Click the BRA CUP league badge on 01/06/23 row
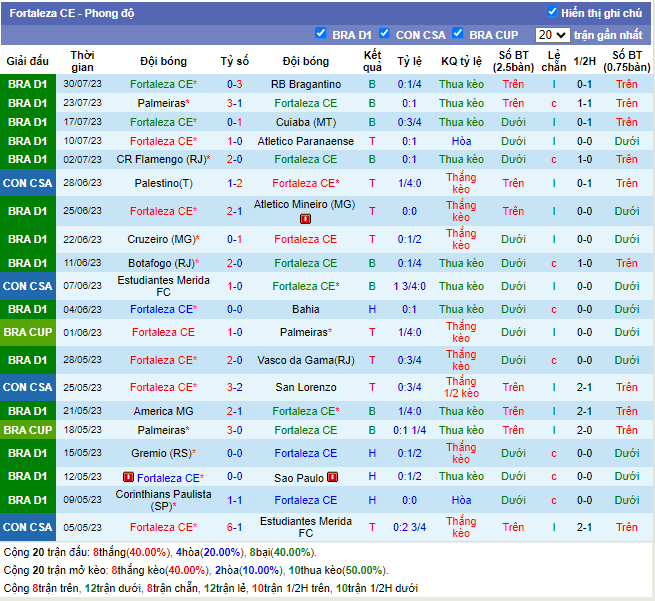This screenshot has width=655, height=601. click(27, 332)
